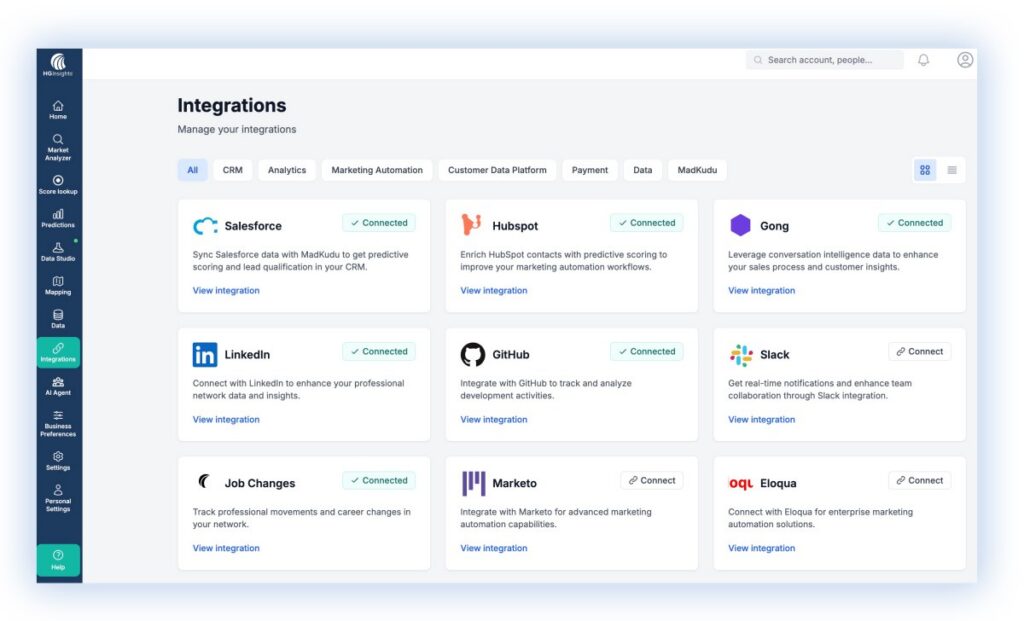
Task: Open Data Studio in sidebar
Action: pos(58,251)
